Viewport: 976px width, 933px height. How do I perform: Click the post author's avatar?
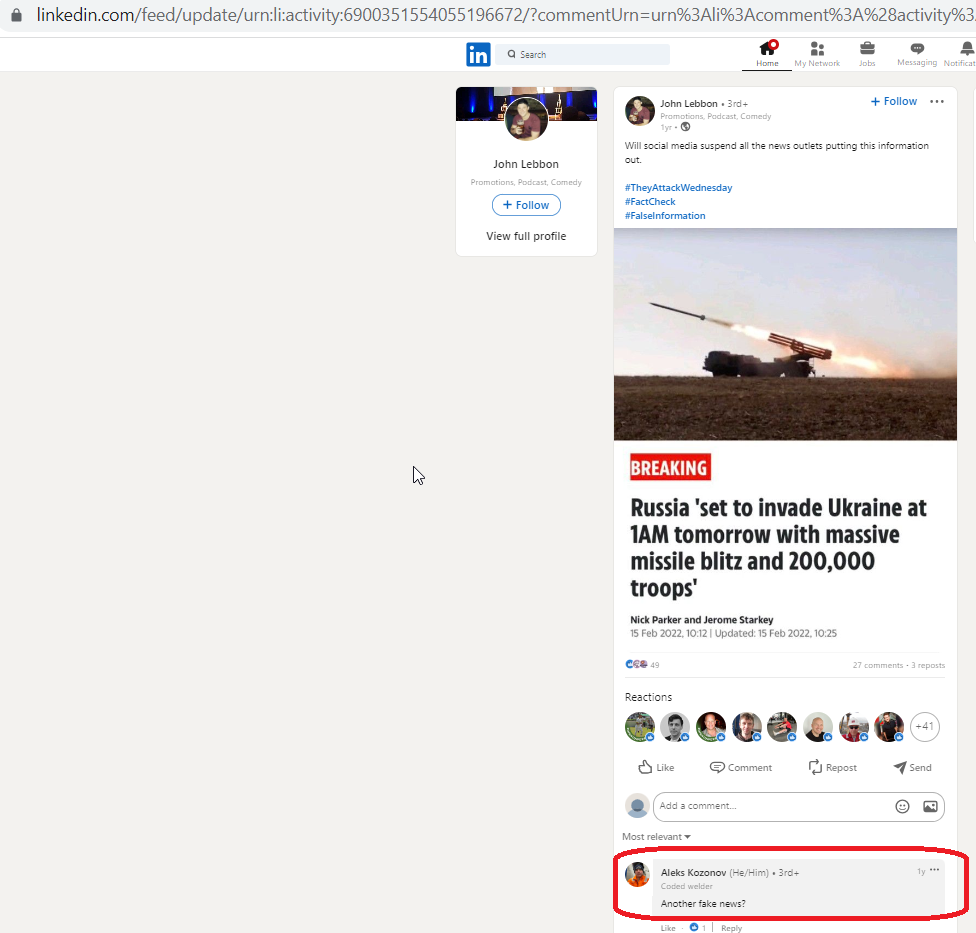(639, 111)
